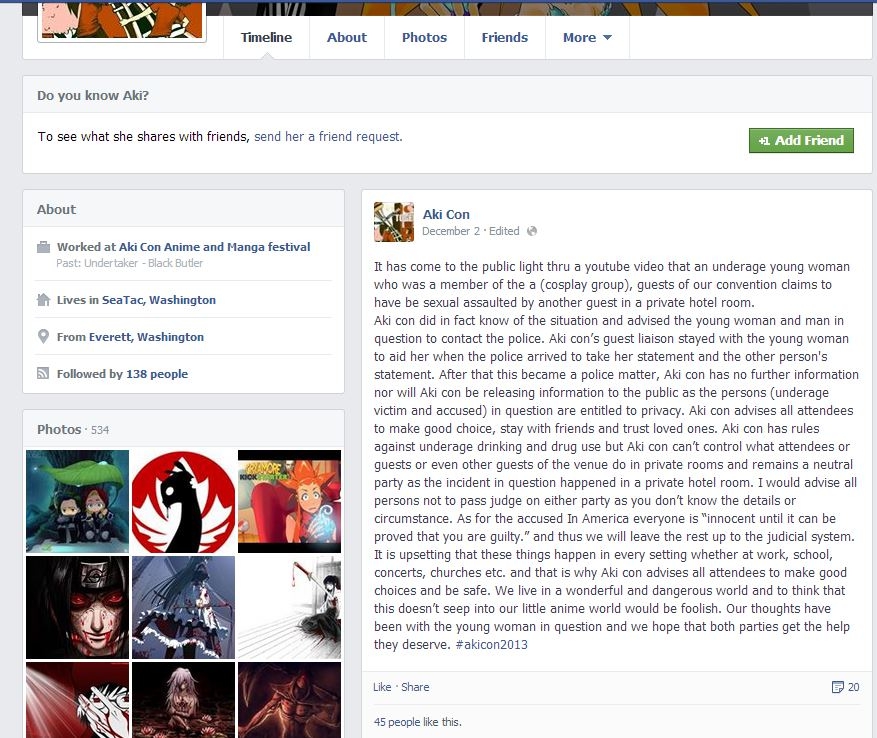Like the Aki Con post
The height and width of the screenshot is (738, 877).
point(382,687)
